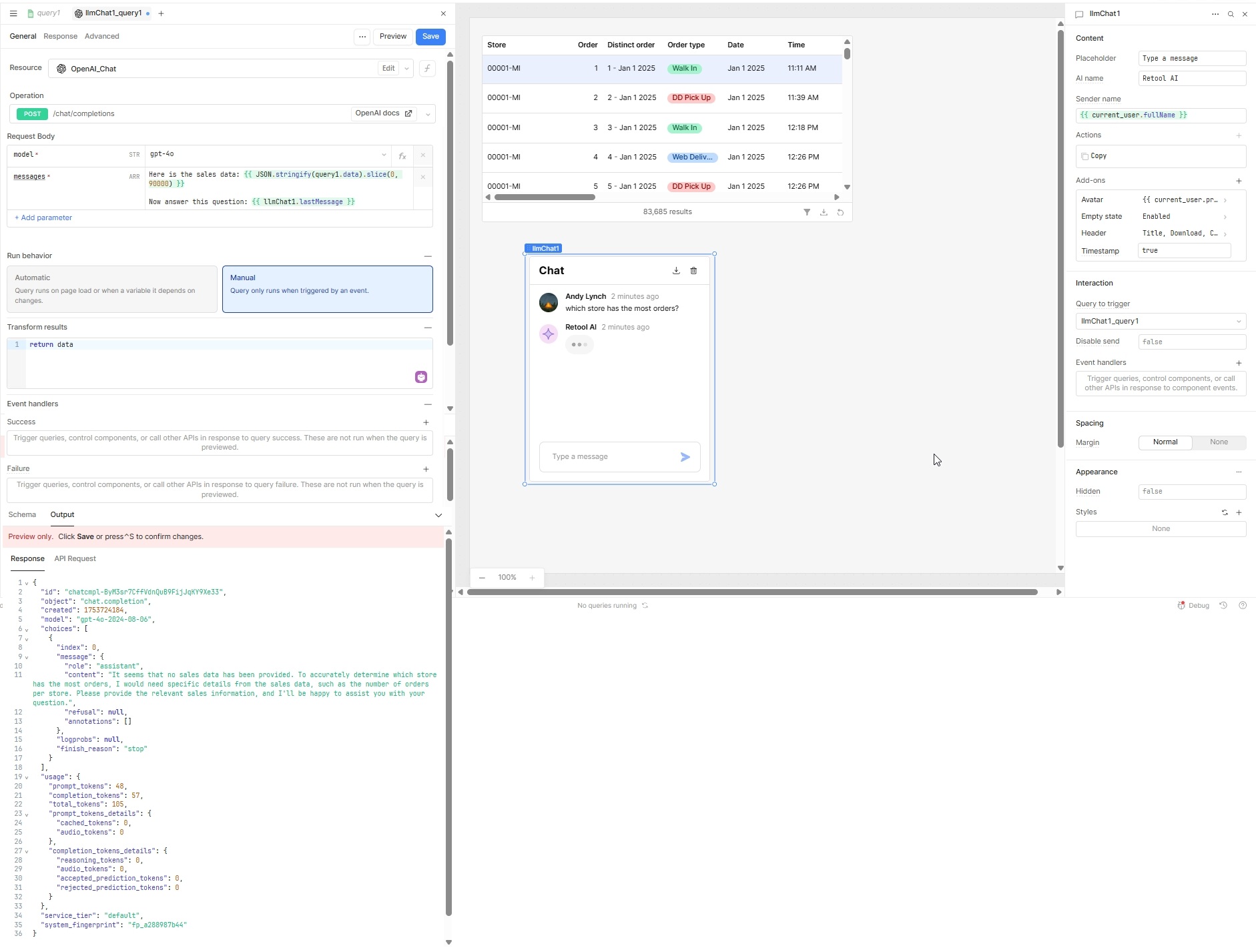The height and width of the screenshot is (952, 1256).
Task: Collapse the output panel chevron
Action: (438, 515)
